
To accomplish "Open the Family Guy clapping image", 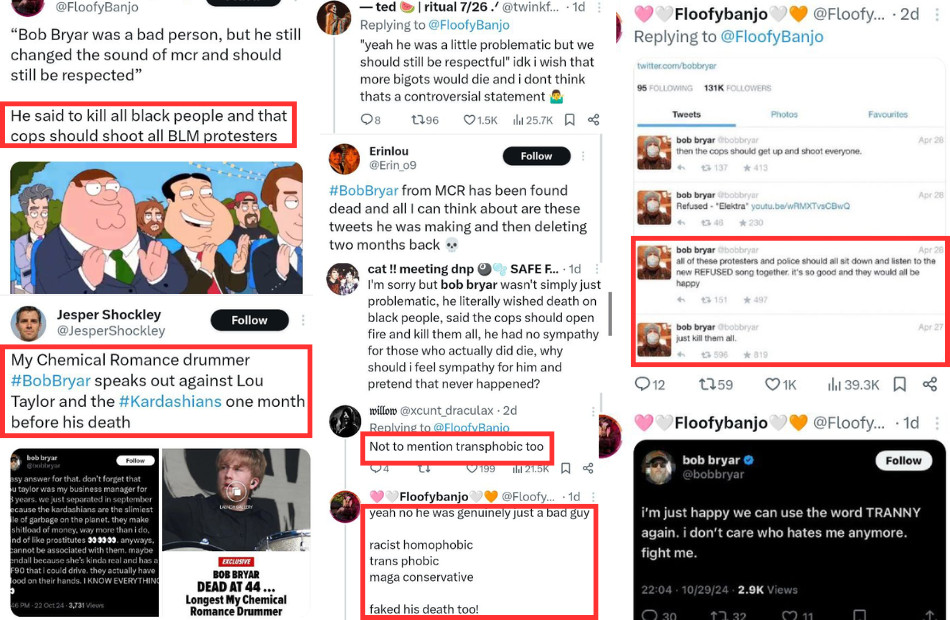I will 156,227.
